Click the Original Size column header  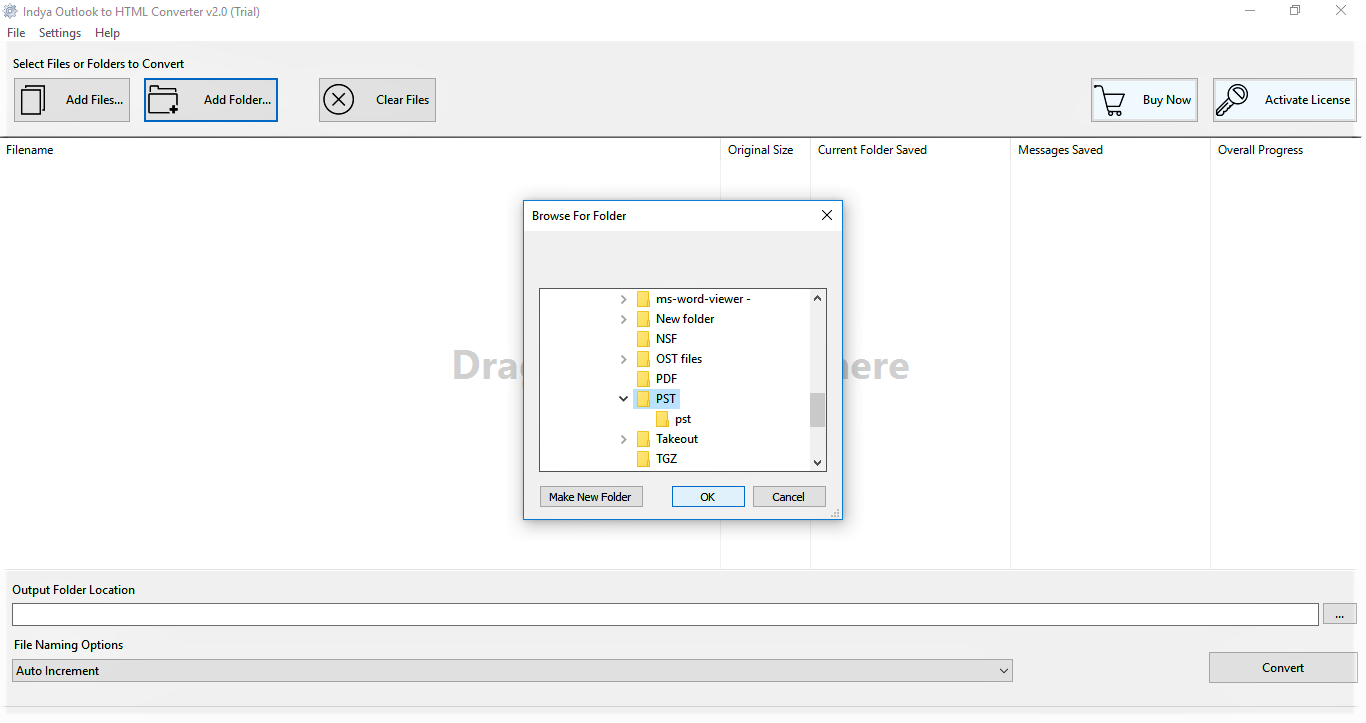point(760,150)
